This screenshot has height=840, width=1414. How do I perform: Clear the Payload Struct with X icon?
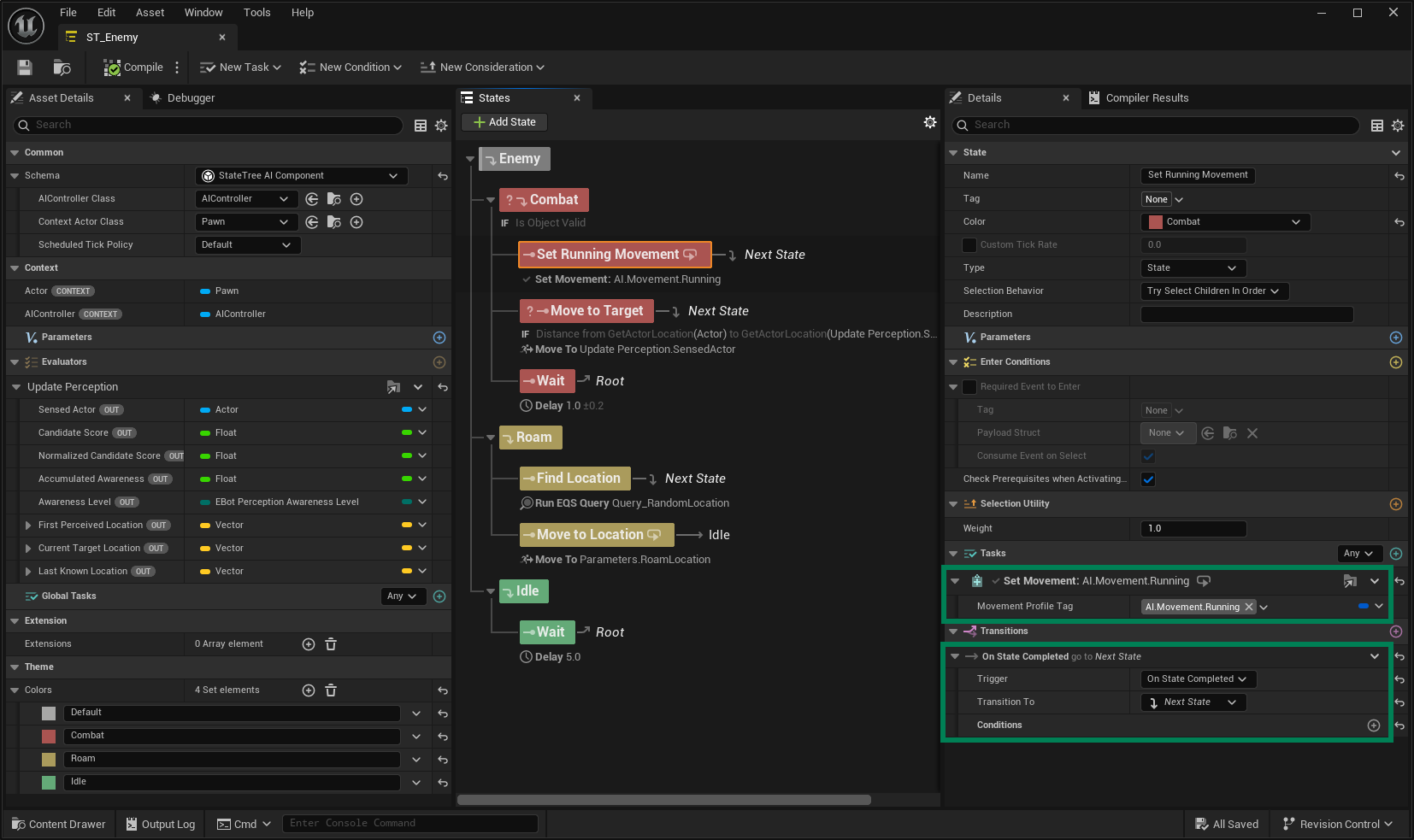coord(1252,433)
